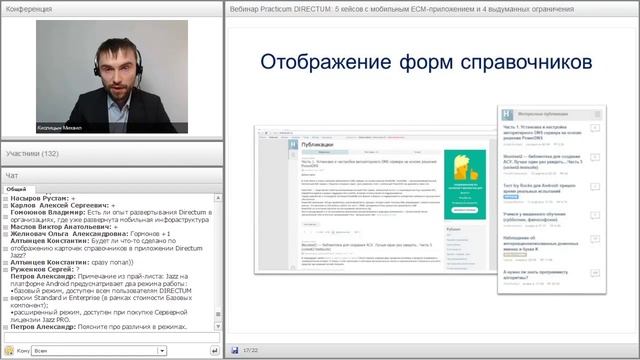Open the Кому recipient dropdown showing Всем
640x360 pixels.
(x=99, y=351)
